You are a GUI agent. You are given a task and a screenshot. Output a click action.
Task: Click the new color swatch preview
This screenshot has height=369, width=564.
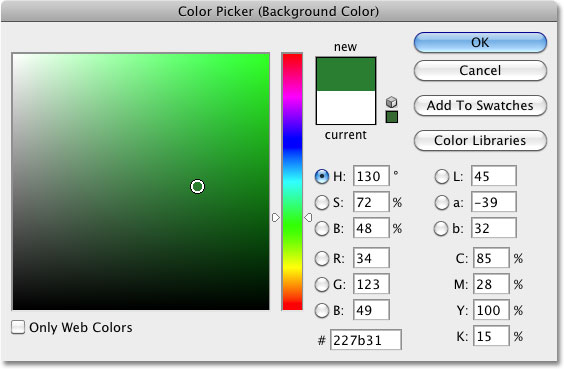[346, 74]
